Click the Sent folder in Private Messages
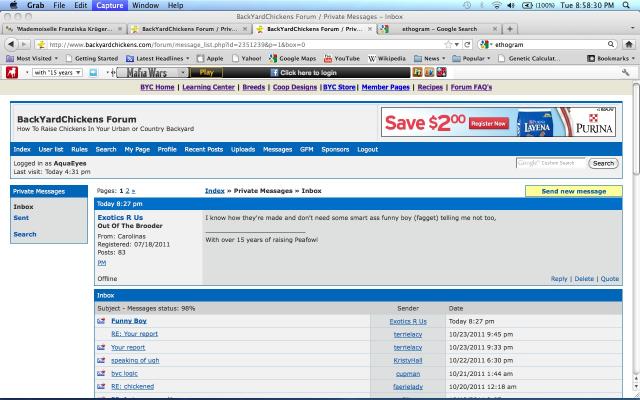 [x=21, y=217]
